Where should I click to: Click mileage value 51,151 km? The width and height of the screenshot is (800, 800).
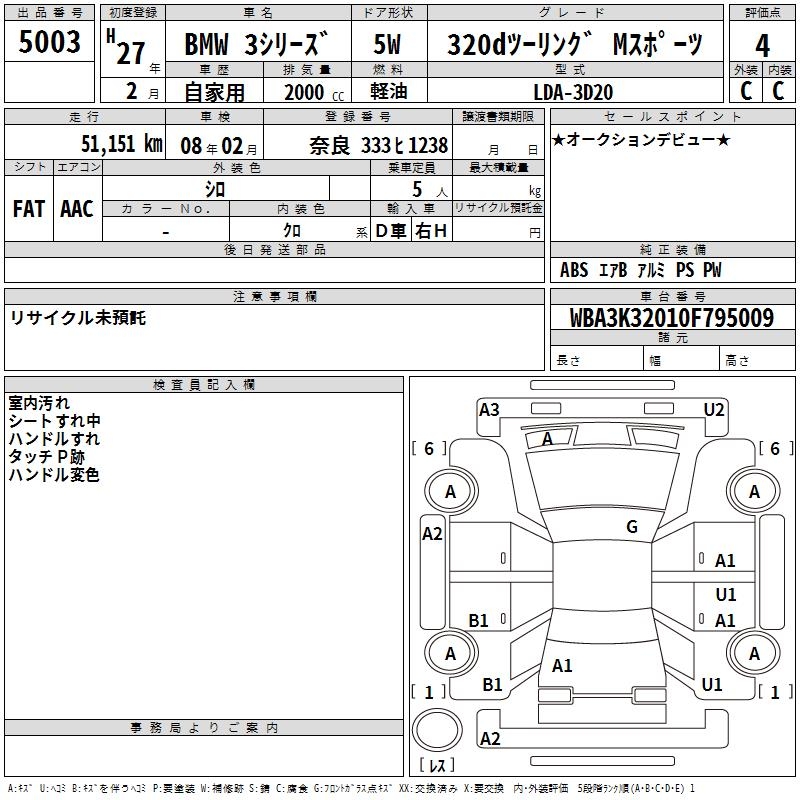pyautogui.click(x=122, y=143)
